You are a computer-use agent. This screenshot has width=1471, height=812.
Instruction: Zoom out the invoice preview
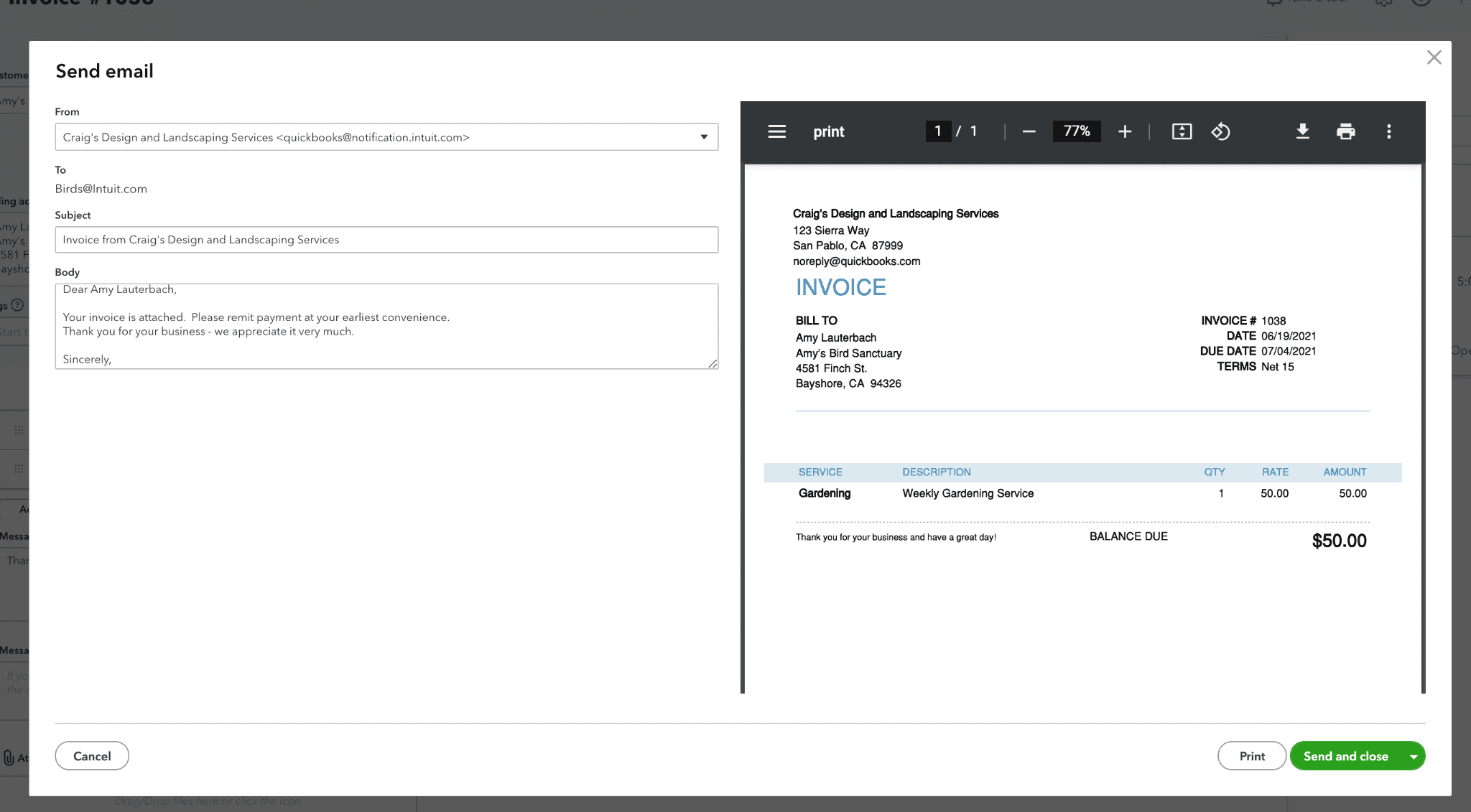(1029, 131)
